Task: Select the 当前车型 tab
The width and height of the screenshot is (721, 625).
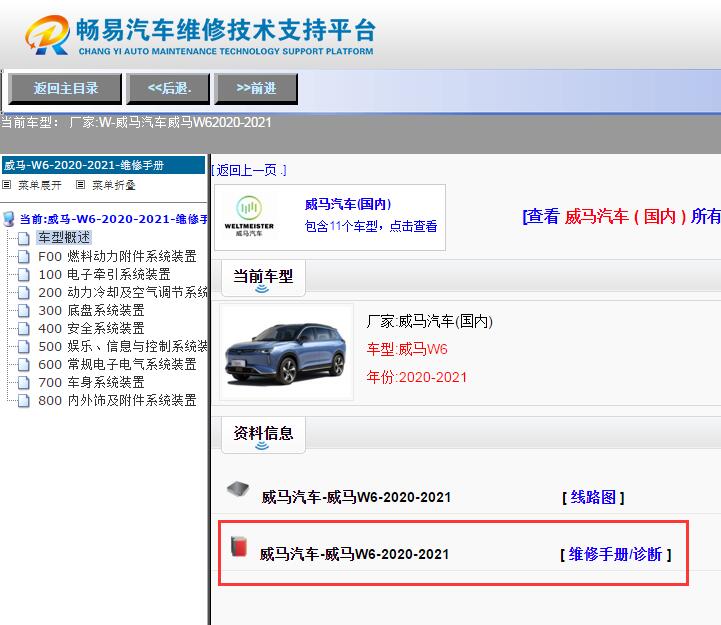Action: (x=263, y=278)
